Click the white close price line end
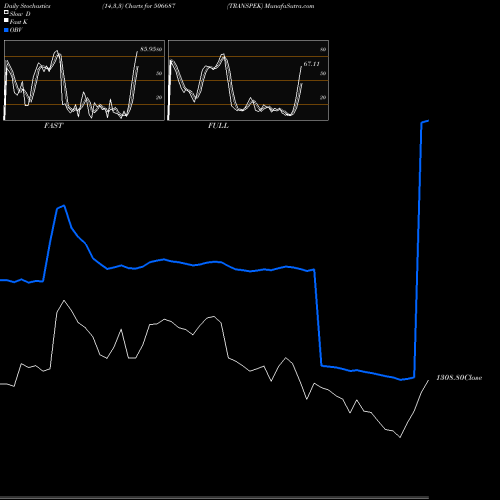Screen dimensions: 500x500 [428, 380]
